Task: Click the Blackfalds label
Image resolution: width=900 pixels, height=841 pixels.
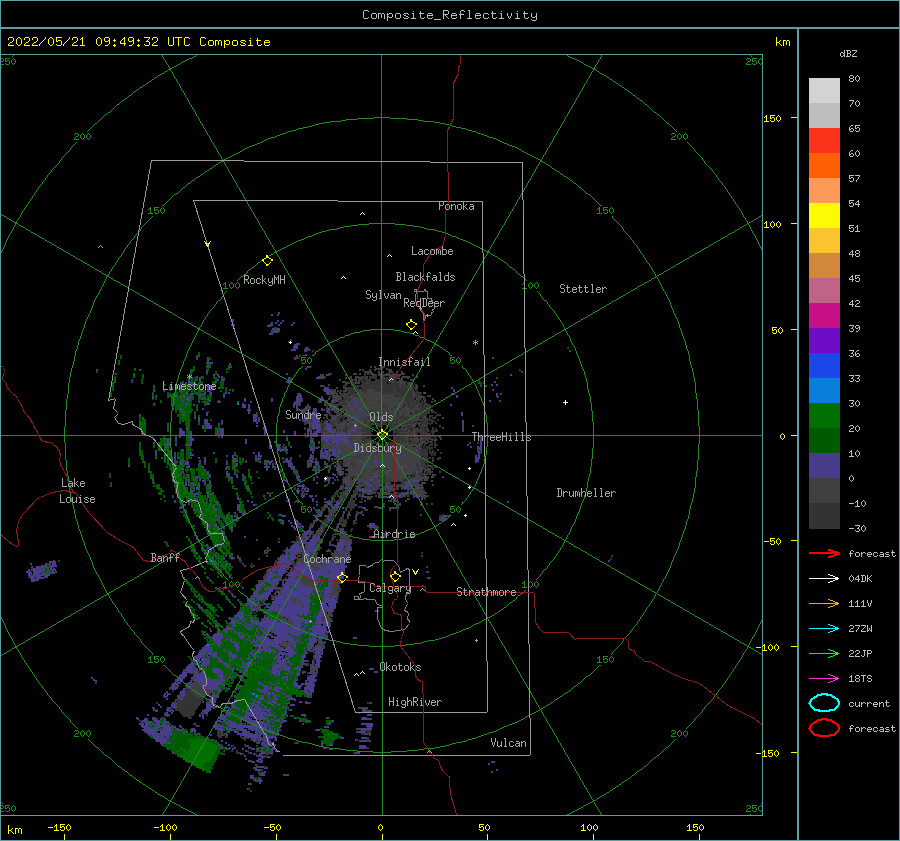Action: (x=425, y=277)
